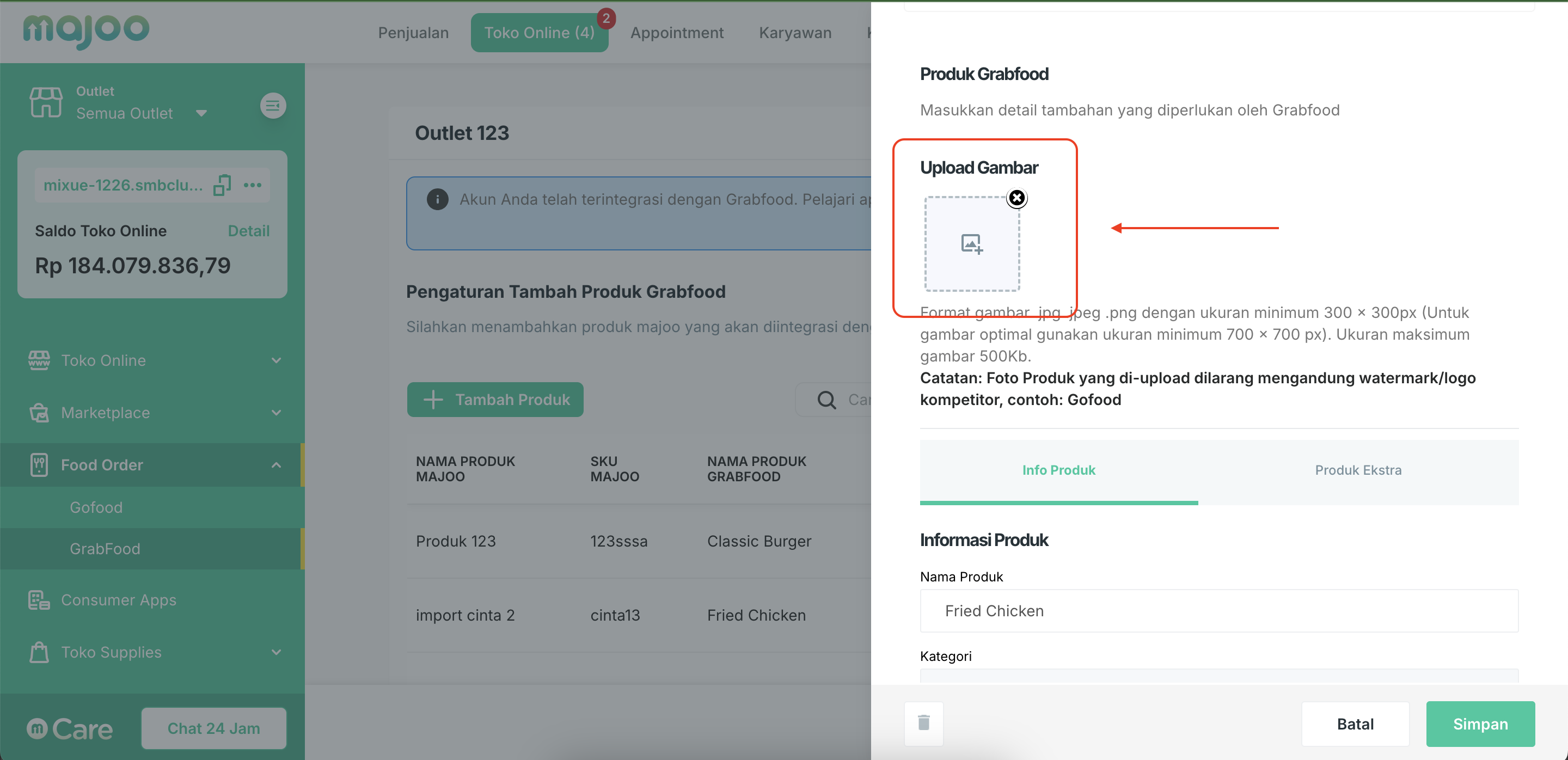The image size is (1568, 760).
Task: Expand the Toko Online sidebar chevron
Action: click(277, 360)
